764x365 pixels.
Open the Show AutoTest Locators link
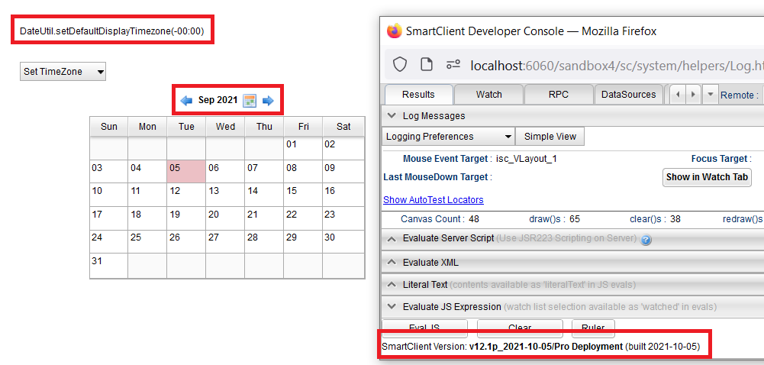point(433,200)
